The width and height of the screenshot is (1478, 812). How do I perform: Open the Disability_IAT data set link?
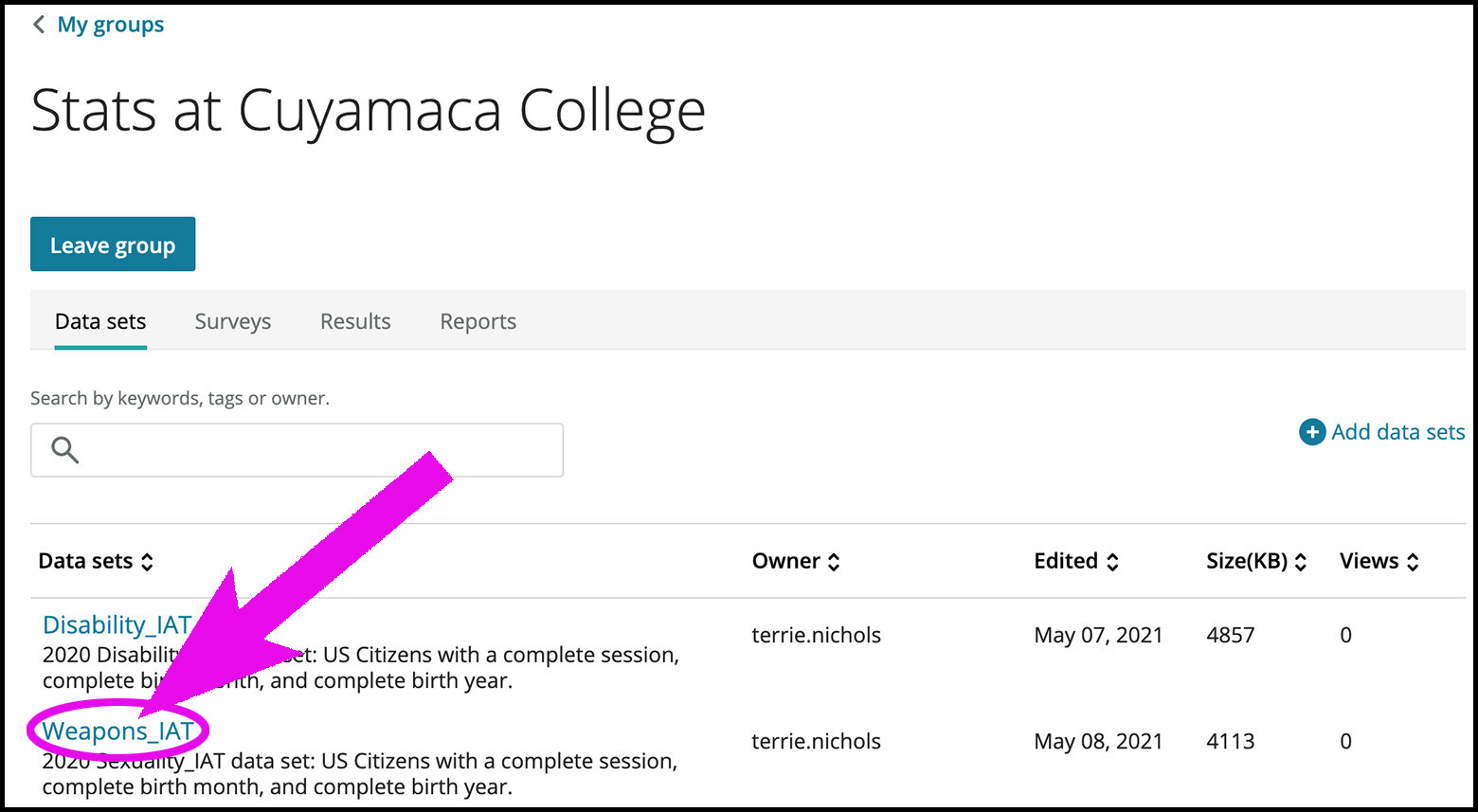(x=117, y=625)
